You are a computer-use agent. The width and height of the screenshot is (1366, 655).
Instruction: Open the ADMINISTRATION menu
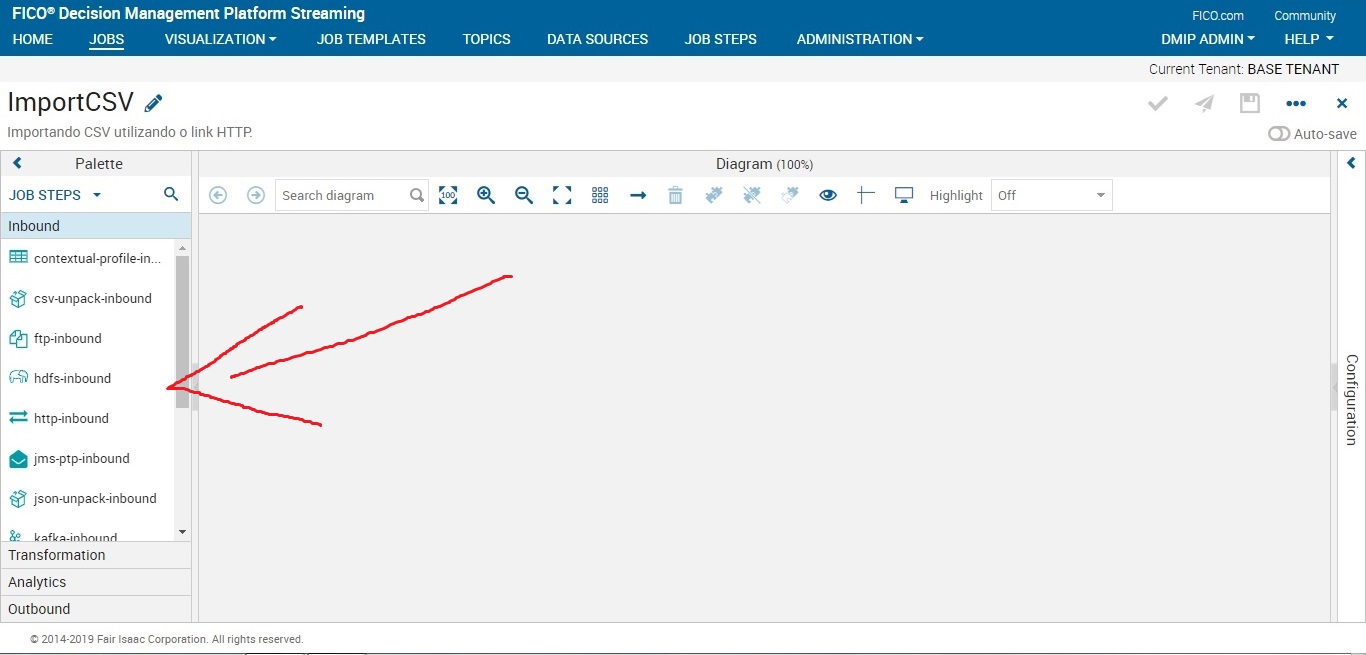click(x=858, y=39)
